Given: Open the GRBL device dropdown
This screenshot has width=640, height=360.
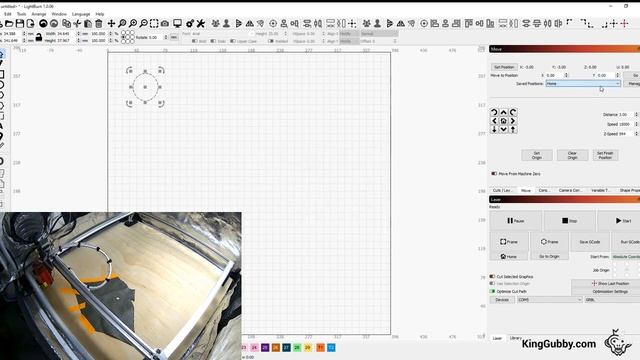Looking at the screenshot, I should (612, 300).
